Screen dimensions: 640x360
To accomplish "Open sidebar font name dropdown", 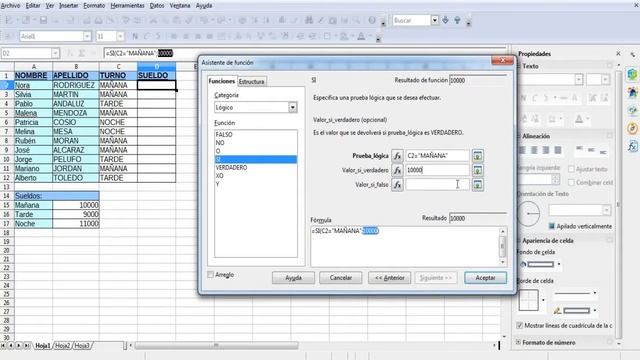I will pyautogui.click(x=579, y=80).
